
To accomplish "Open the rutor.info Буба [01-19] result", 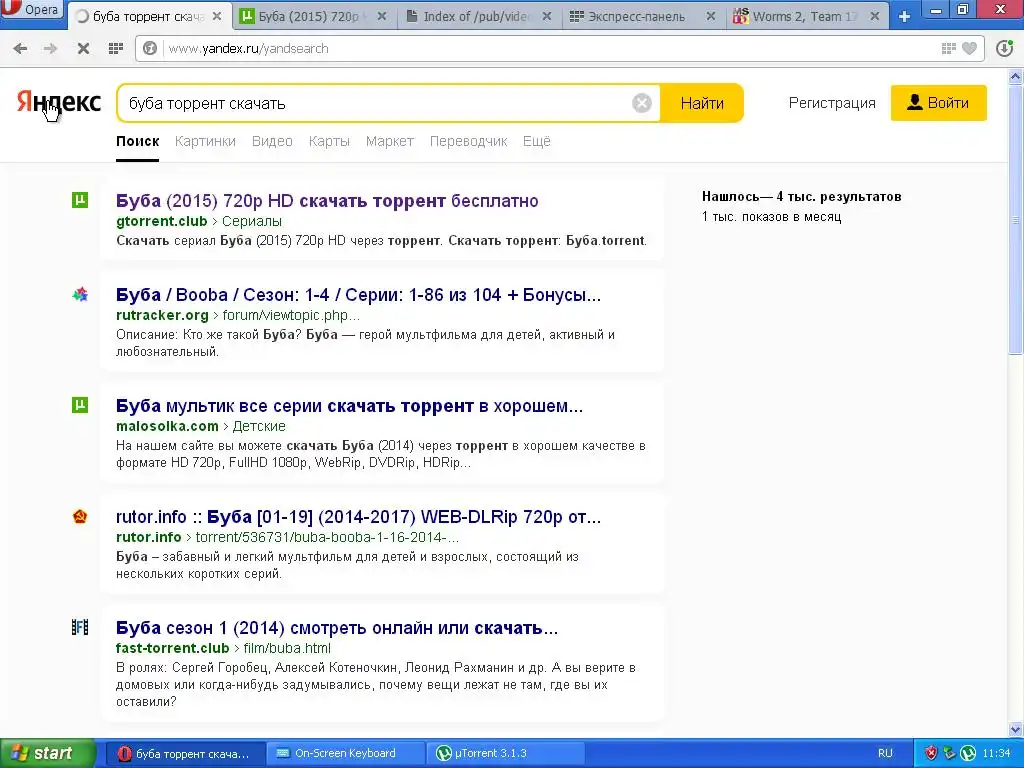I will pos(359,517).
